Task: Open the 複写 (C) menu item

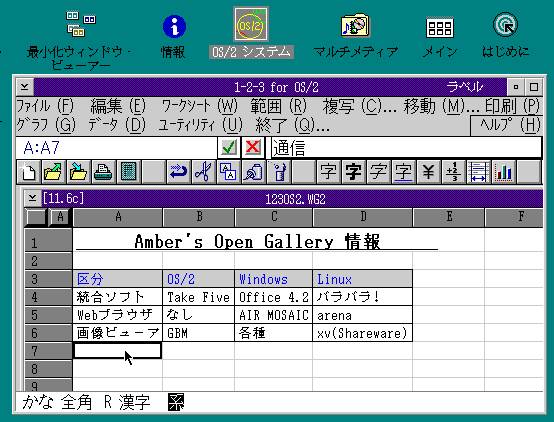Action: click(359, 106)
